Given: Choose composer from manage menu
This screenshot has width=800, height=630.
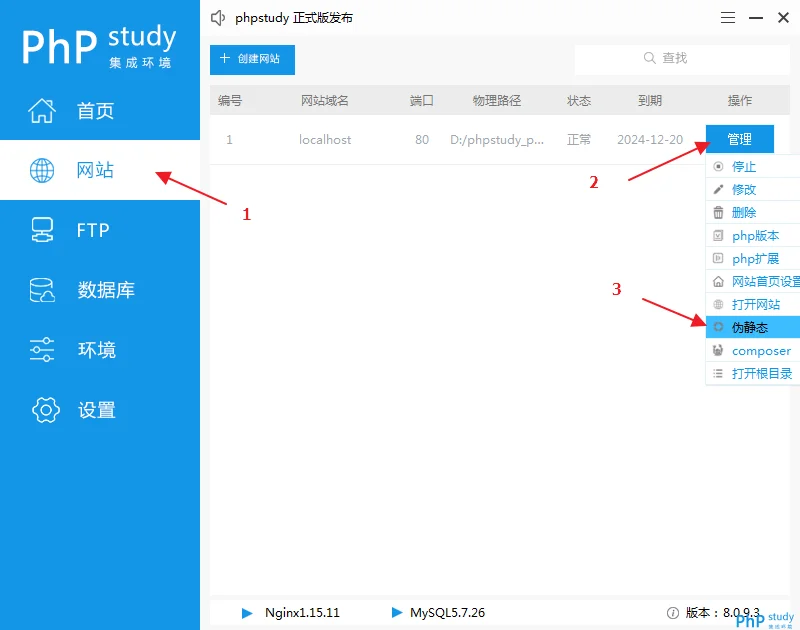Looking at the screenshot, I should (753, 350).
